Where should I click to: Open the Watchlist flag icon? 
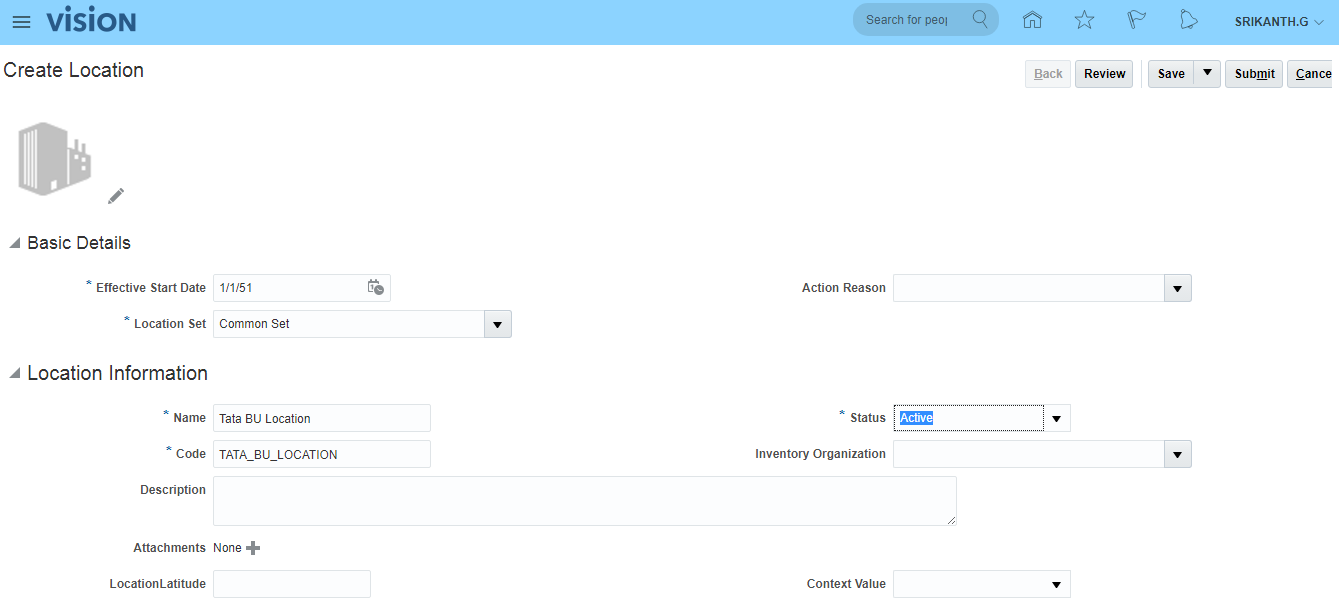(1136, 20)
